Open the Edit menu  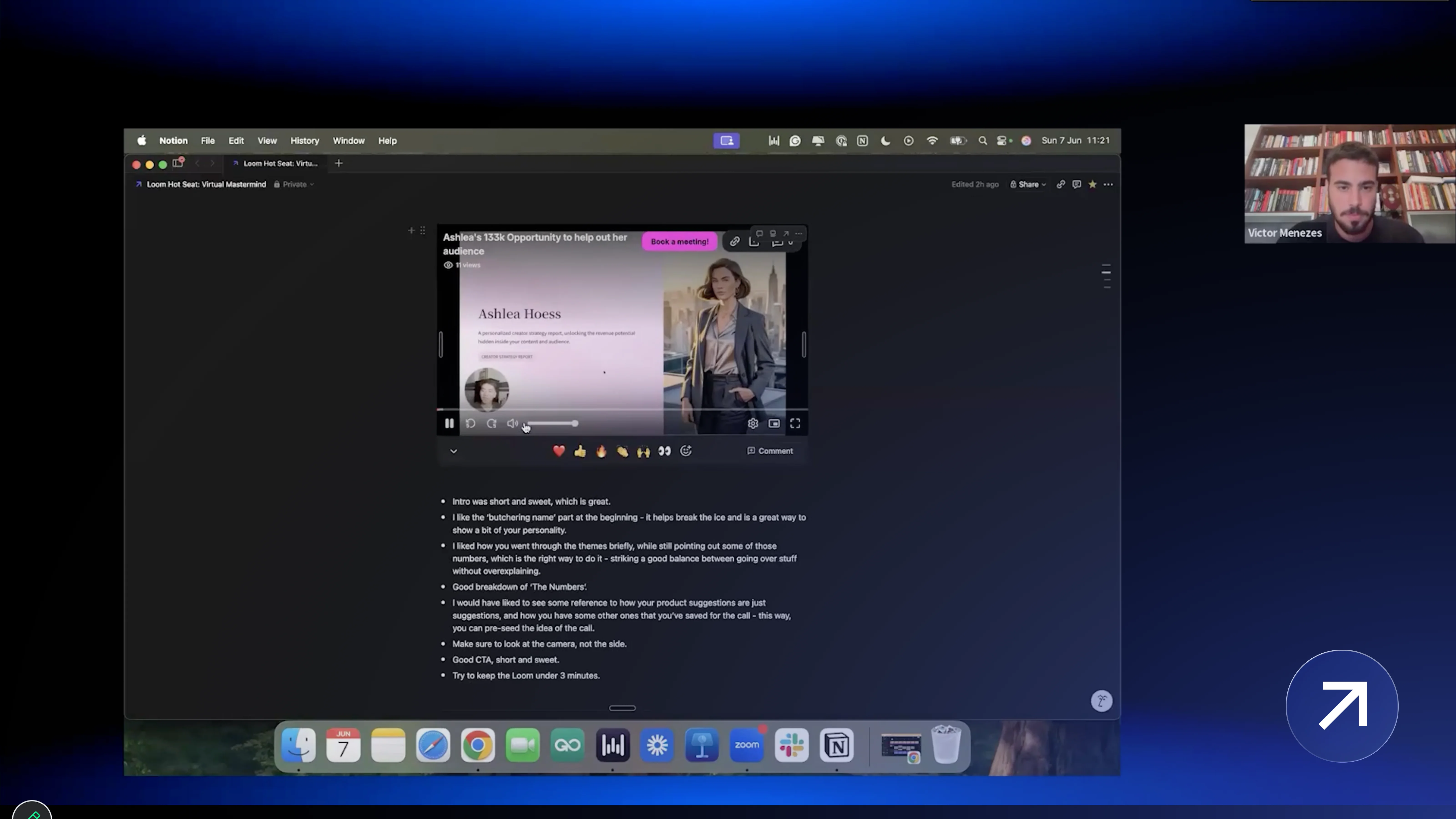[x=236, y=141]
